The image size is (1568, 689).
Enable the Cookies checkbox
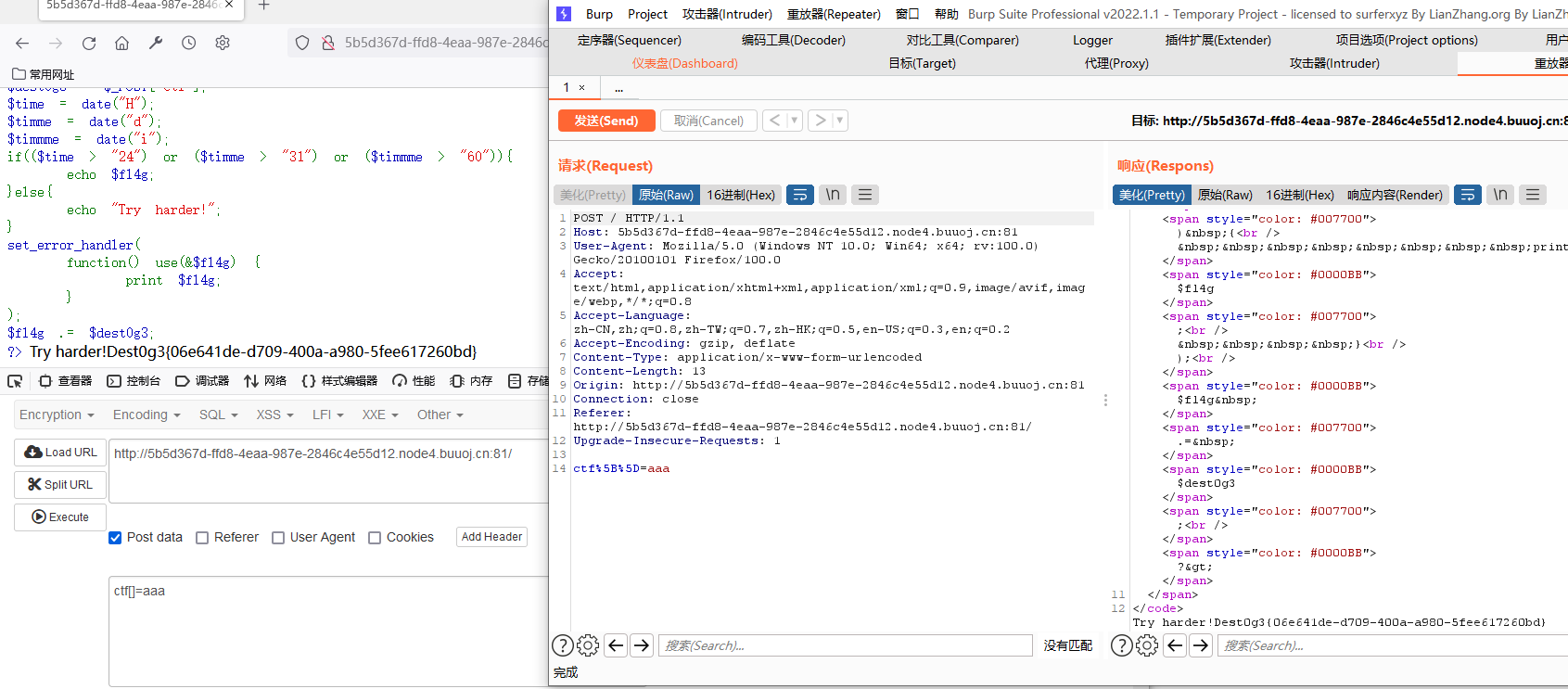click(x=375, y=538)
